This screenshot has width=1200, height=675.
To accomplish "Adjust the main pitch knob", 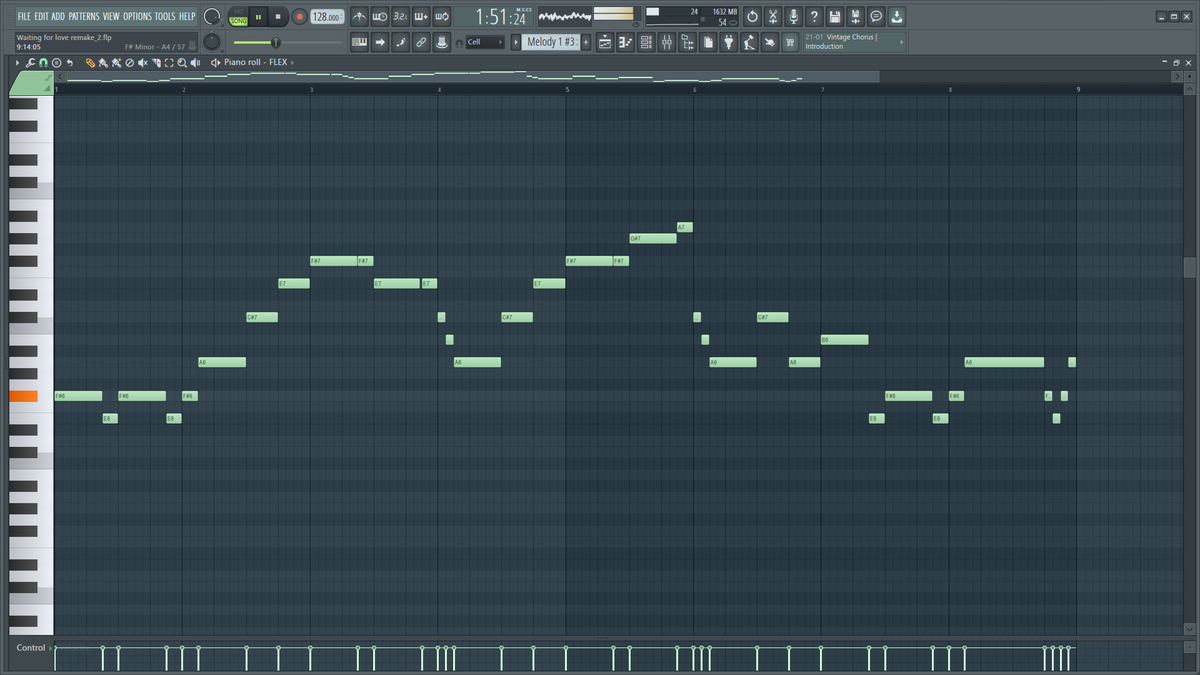I will point(212,42).
